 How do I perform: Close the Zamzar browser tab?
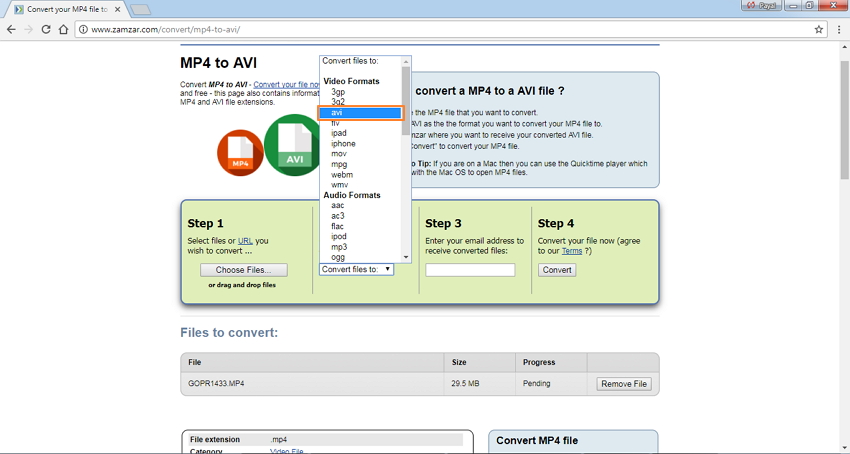coord(118,9)
